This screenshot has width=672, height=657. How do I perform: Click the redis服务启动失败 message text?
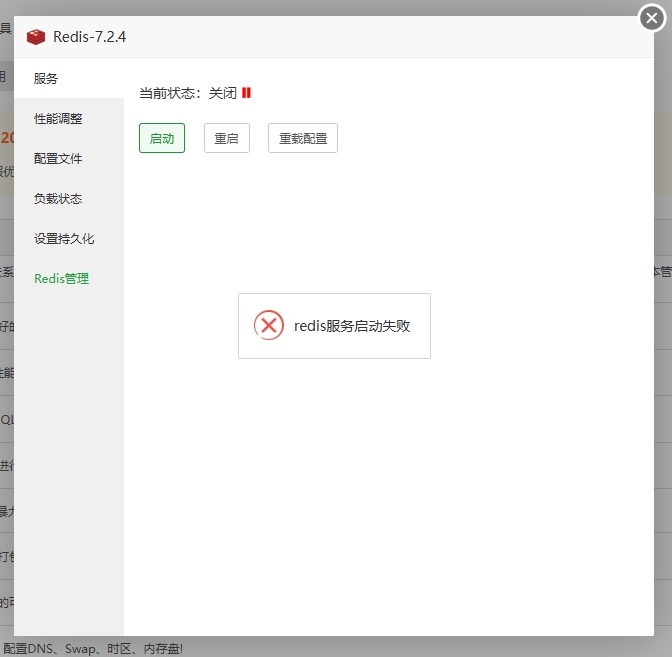[352, 326]
